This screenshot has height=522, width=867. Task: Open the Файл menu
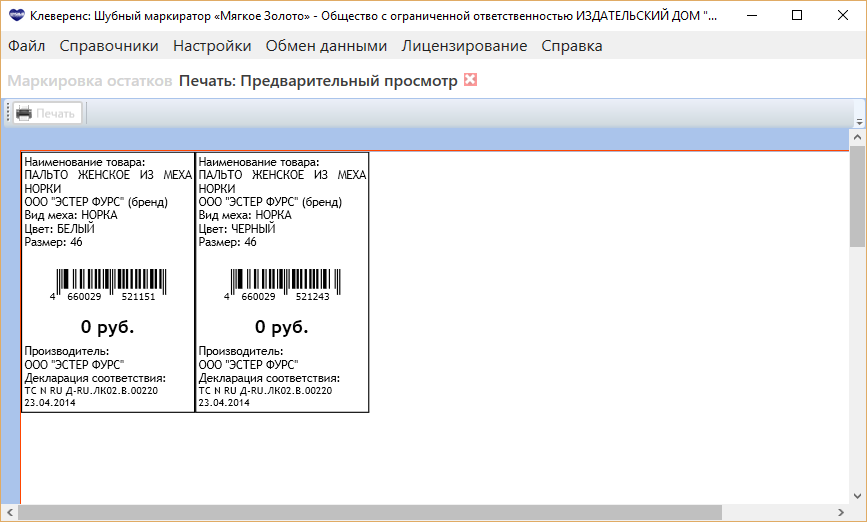tap(26, 46)
